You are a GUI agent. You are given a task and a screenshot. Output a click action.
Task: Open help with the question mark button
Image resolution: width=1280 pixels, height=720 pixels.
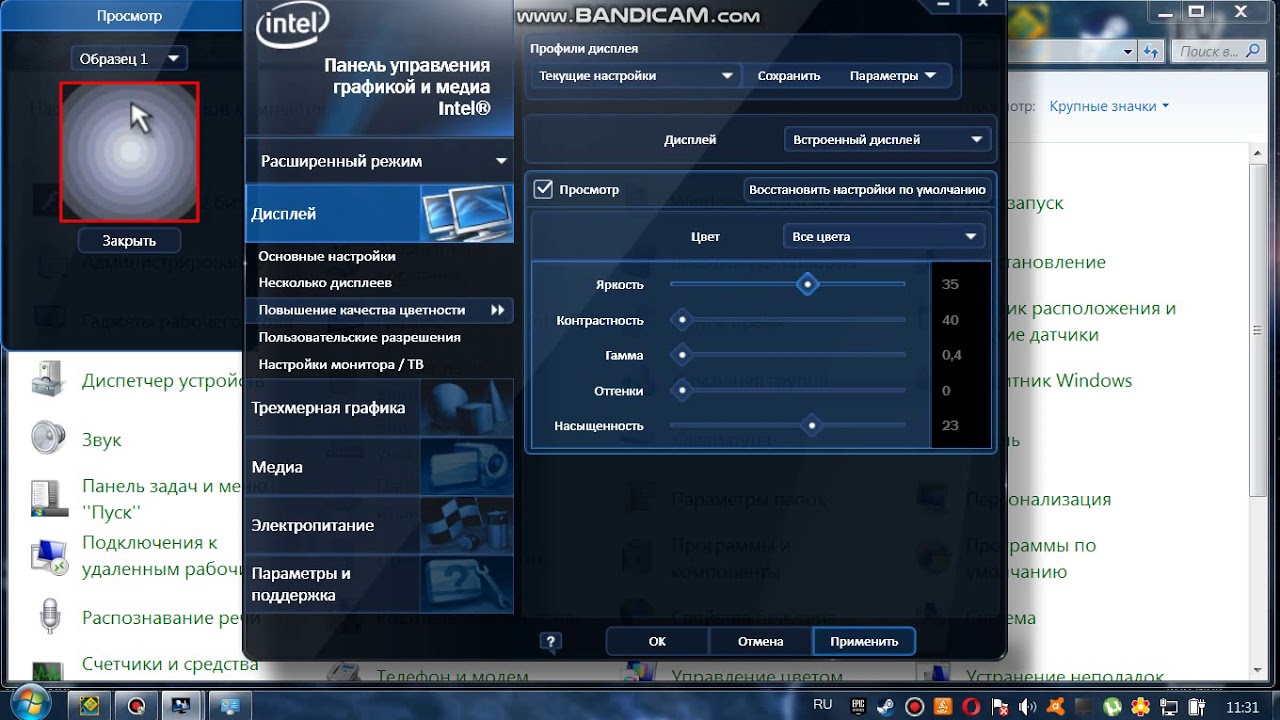click(x=550, y=642)
